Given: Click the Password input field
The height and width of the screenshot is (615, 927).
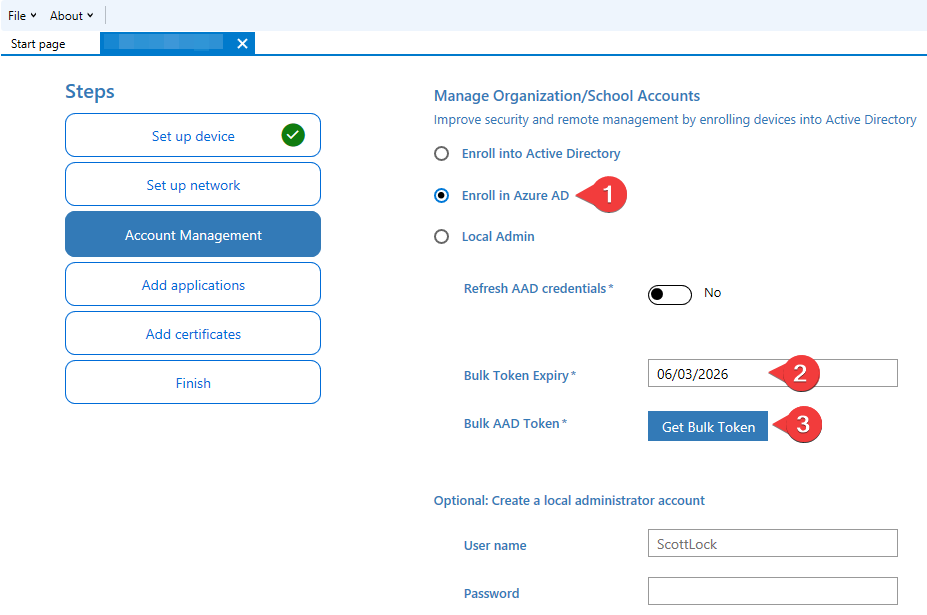Looking at the screenshot, I should coord(771,590).
